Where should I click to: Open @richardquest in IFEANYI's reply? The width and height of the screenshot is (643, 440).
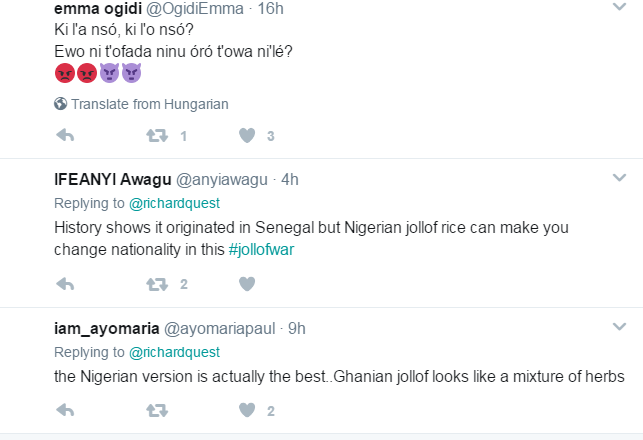pyautogui.click(x=174, y=203)
